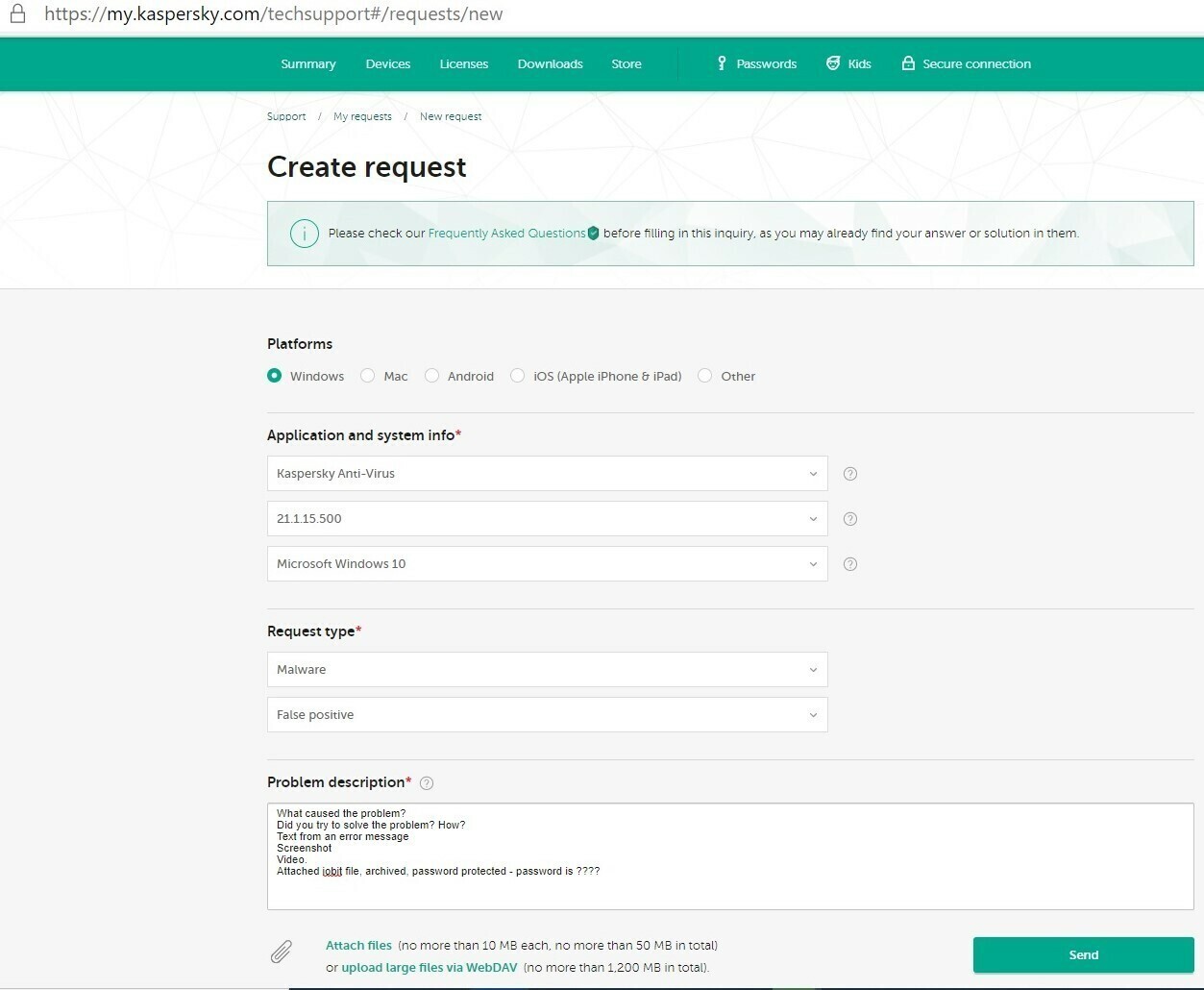Click help icon beside Microsoft Windows 10
Screen dimensions: 1204x990
(849, 564)
